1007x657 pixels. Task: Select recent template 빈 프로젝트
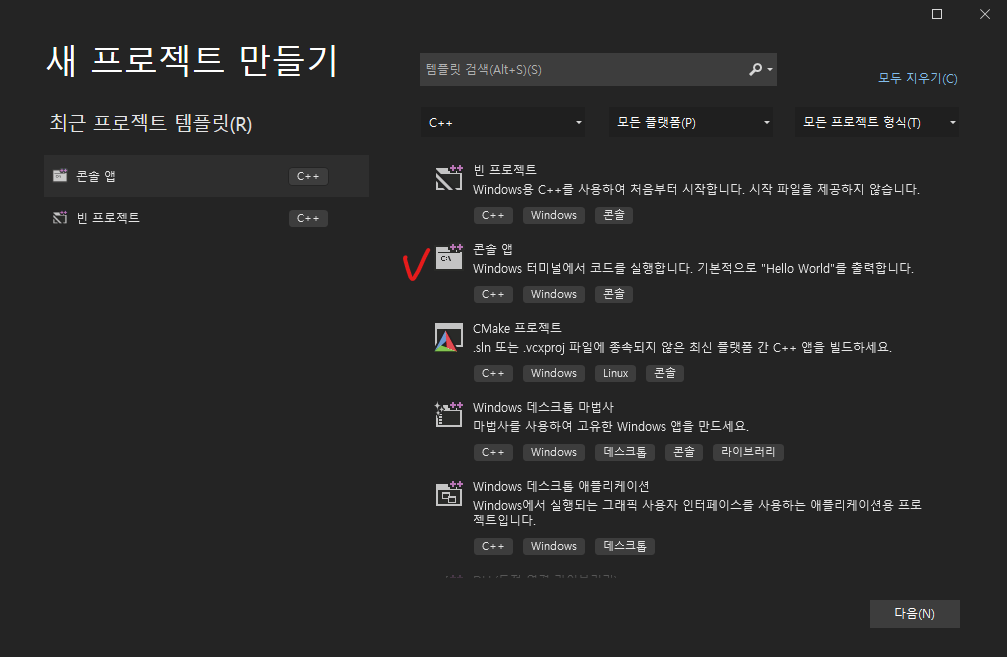(206, 218)
